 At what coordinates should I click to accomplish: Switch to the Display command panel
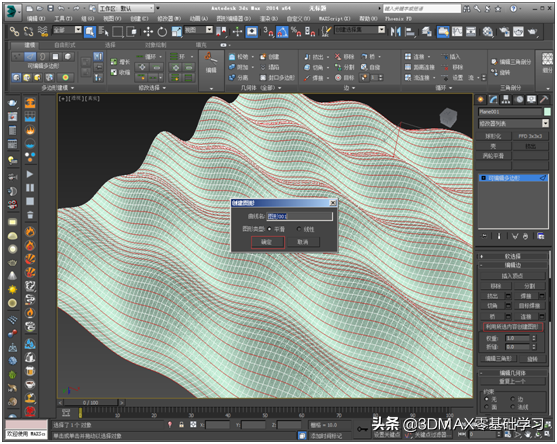[x=532, y=100]
